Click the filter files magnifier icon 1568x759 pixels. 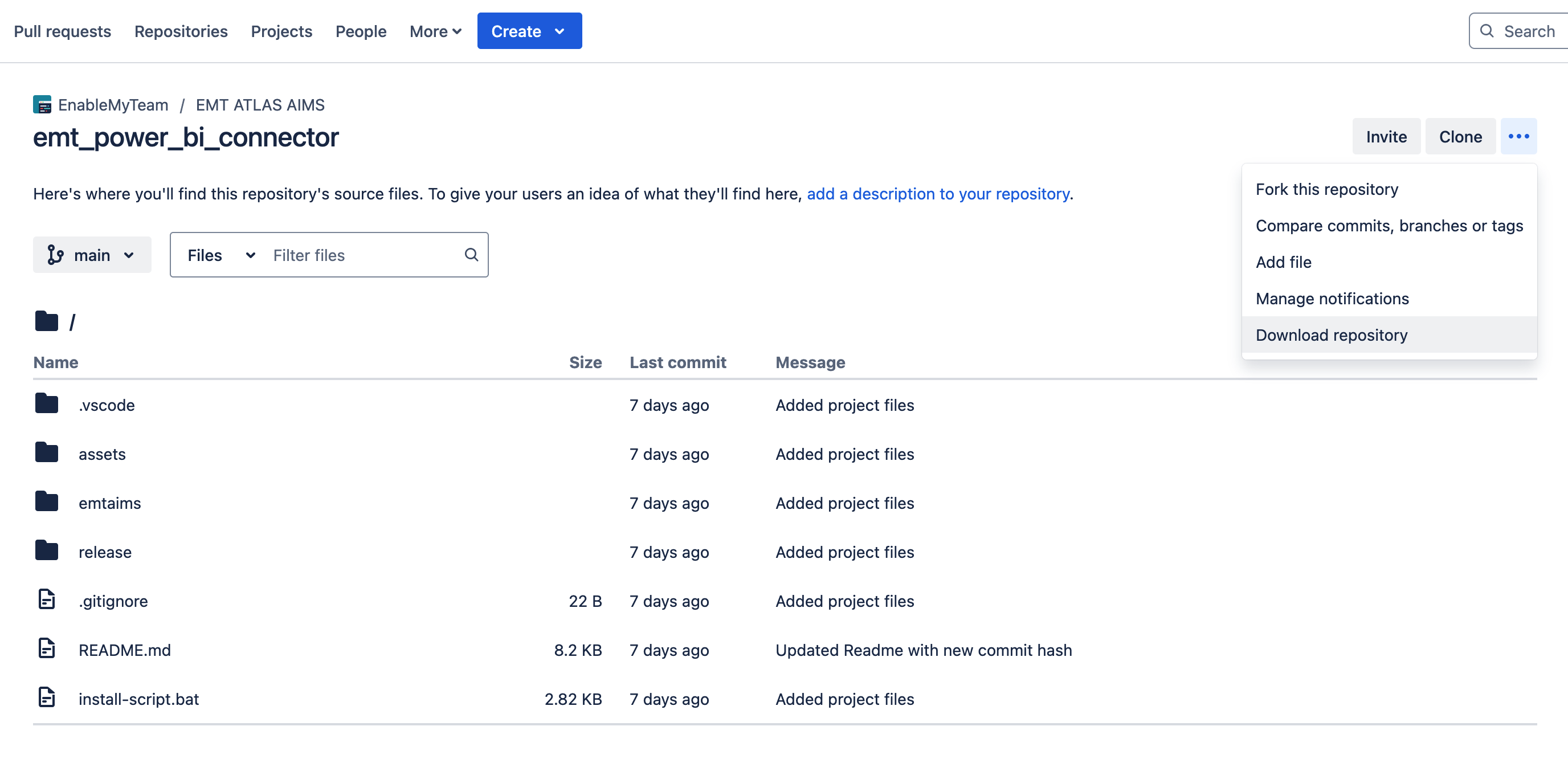point(471,254)
